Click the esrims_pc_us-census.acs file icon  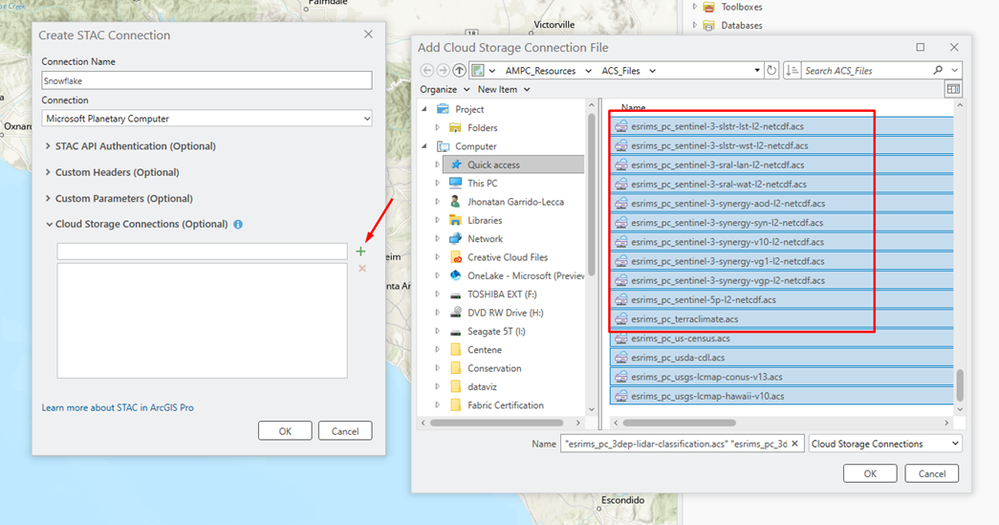coord(621,338)
